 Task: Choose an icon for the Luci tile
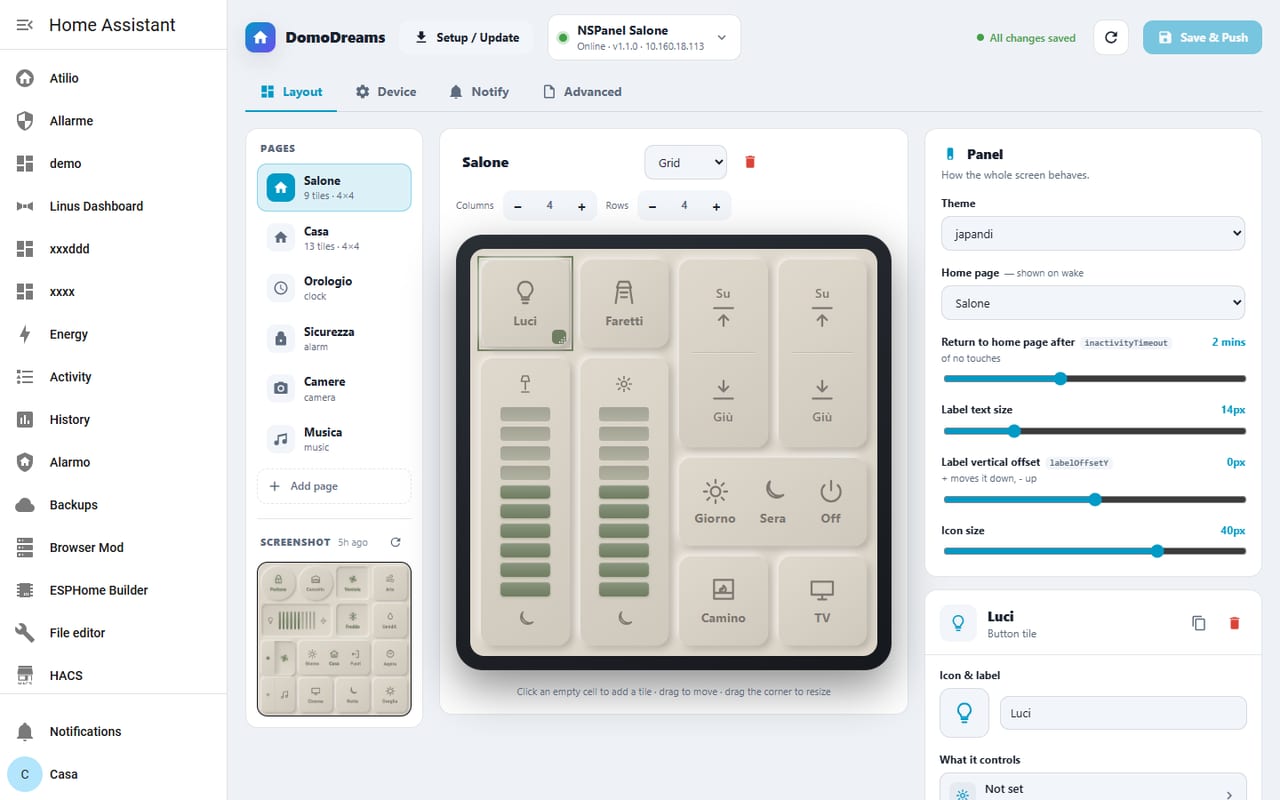[964, 713]
